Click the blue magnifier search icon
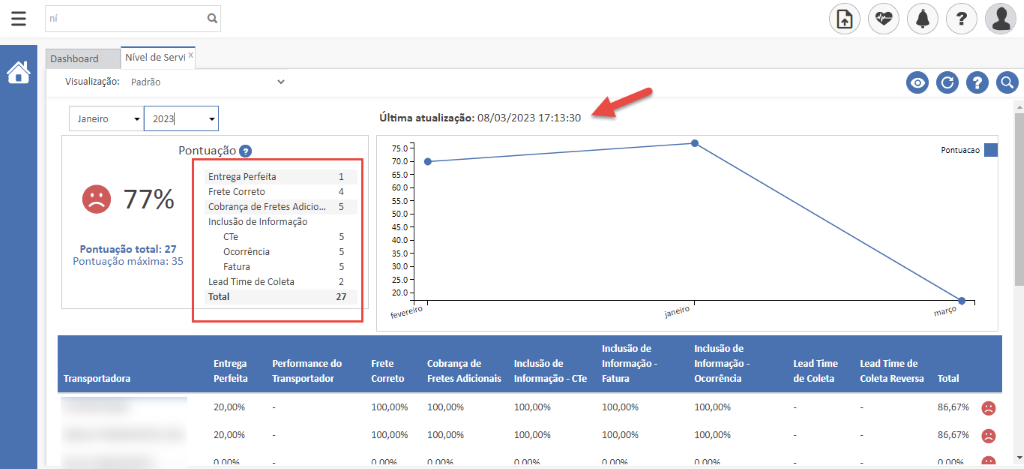The width and height of the screenshot is (1024, 469). point(1007,83)
